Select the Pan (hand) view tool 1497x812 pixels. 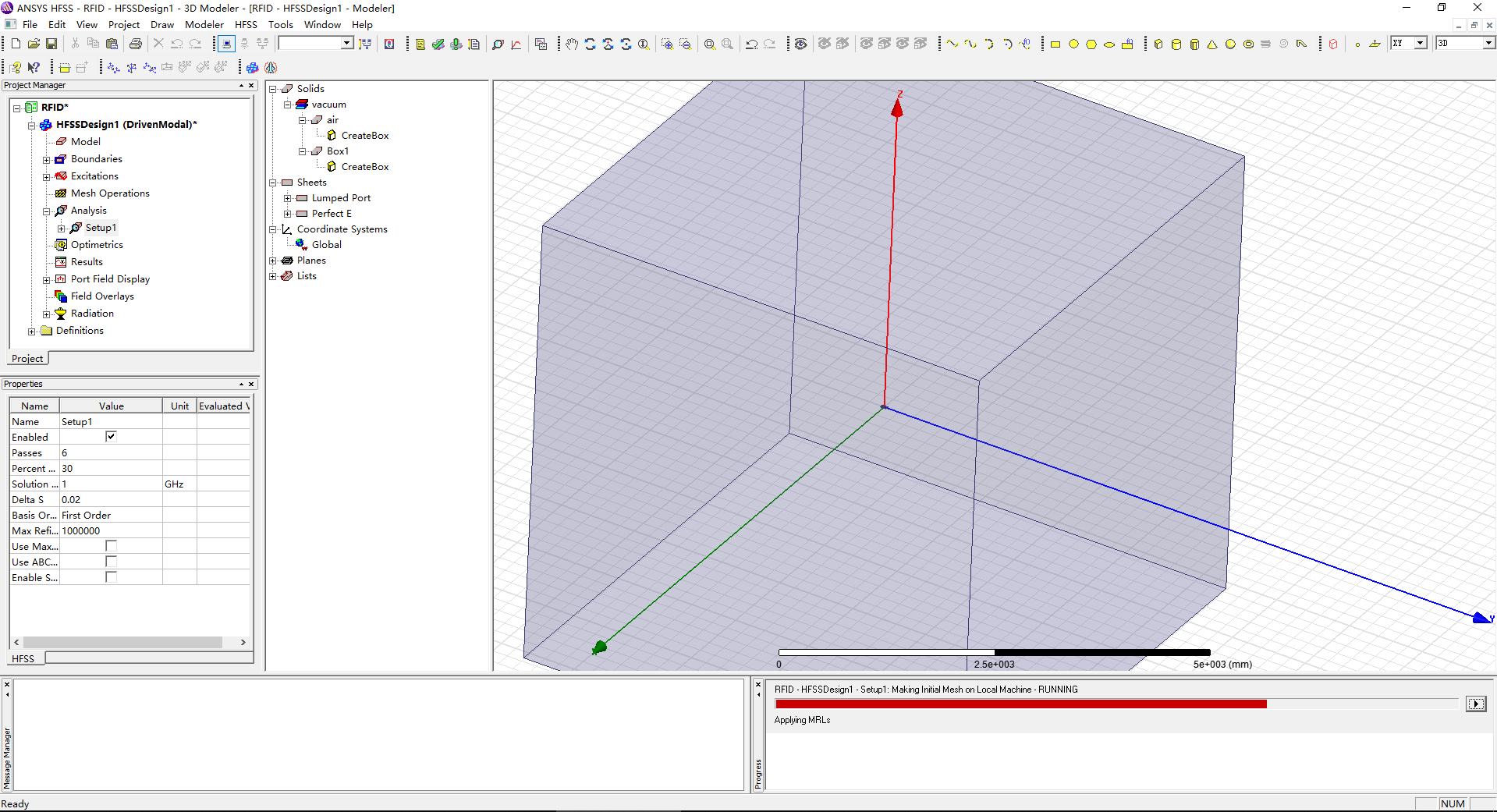(572, 44)
